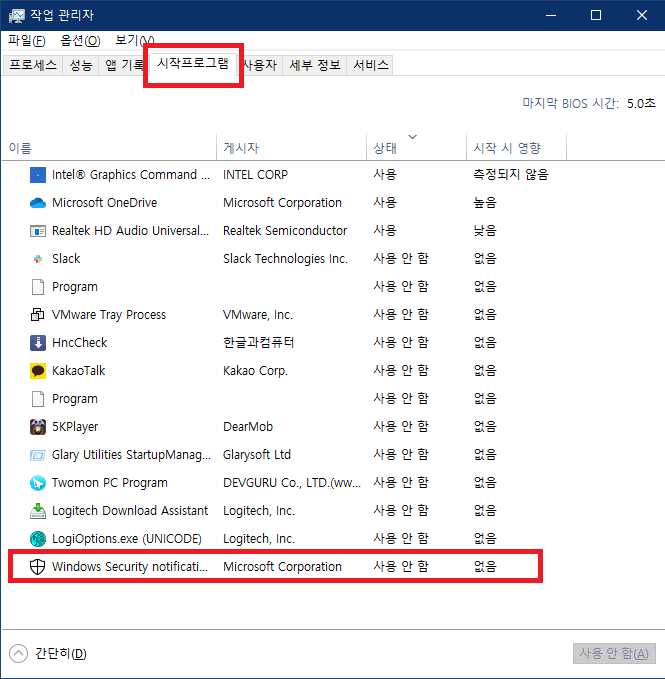Maximize the Task Manager window
This screenshot has width=665, height=679.
point(596,16)
